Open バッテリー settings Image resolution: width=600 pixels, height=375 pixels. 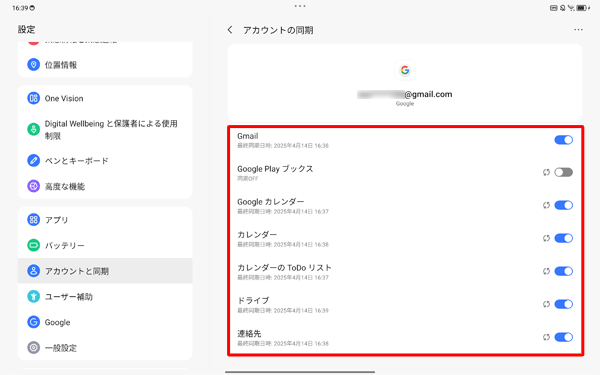[105, 245]
